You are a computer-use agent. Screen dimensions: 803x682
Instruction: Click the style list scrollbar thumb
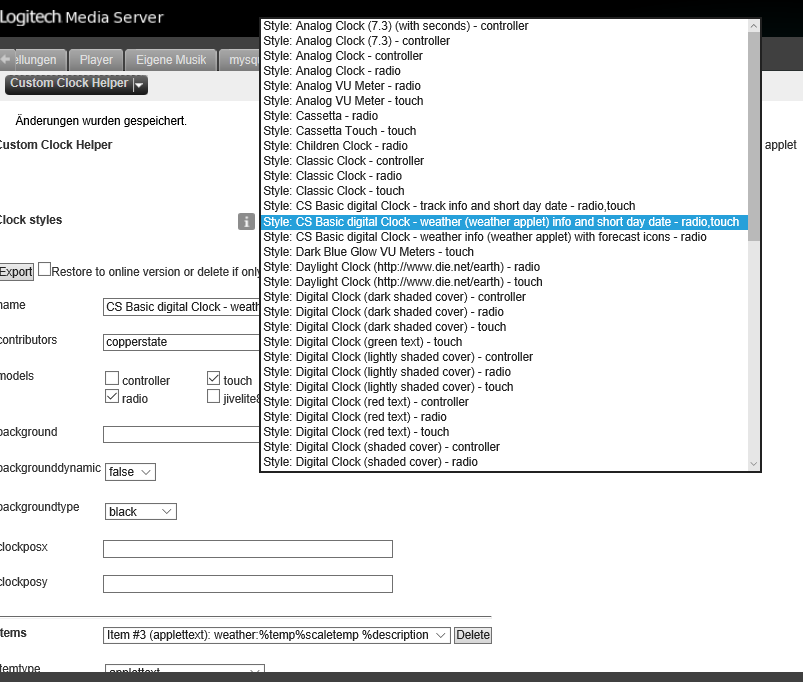click(754, 130)
